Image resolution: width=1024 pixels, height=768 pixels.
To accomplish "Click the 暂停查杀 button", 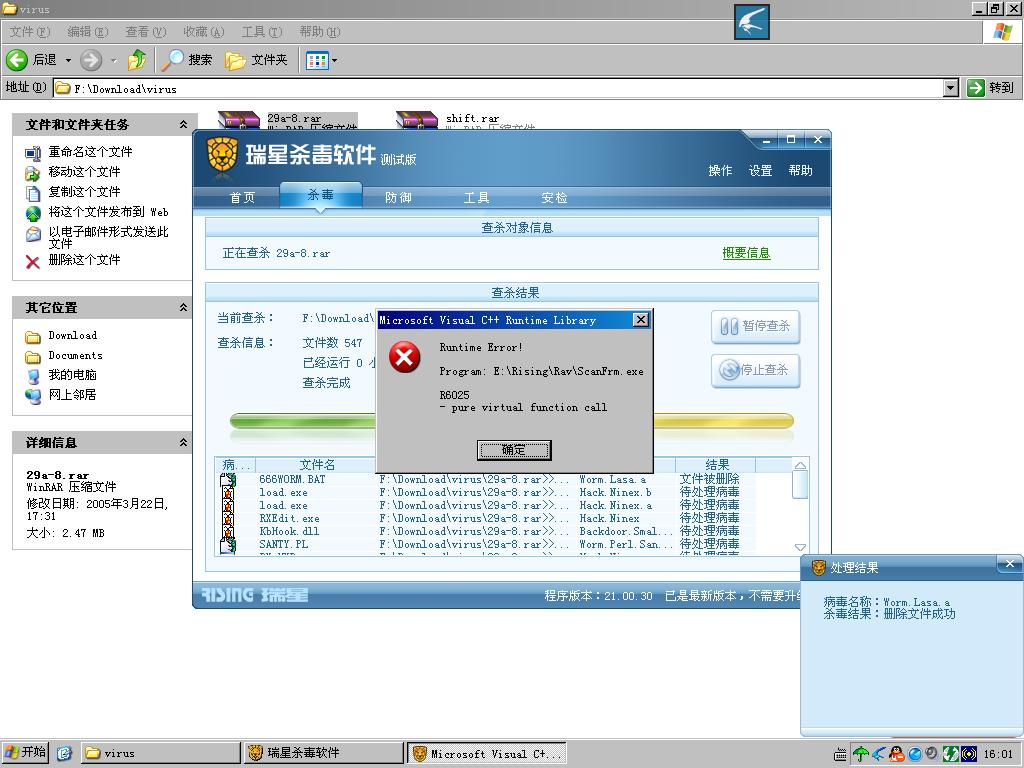I will (756, 326).
